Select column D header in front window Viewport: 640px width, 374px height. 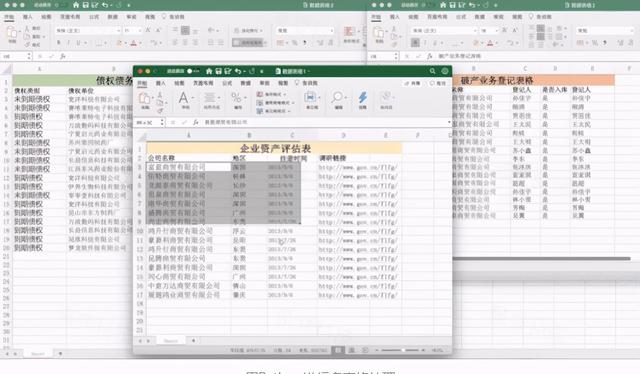pyautogui.click(x=344, y=135)
